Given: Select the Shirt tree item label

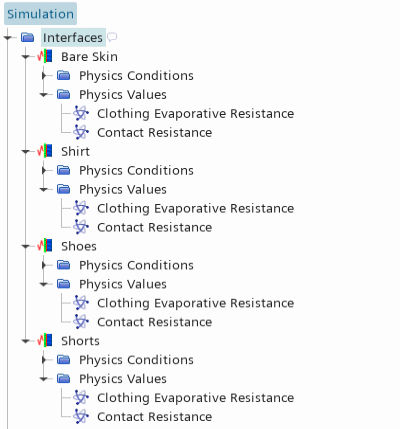Looking at the screenshot, I should point(75,151).
